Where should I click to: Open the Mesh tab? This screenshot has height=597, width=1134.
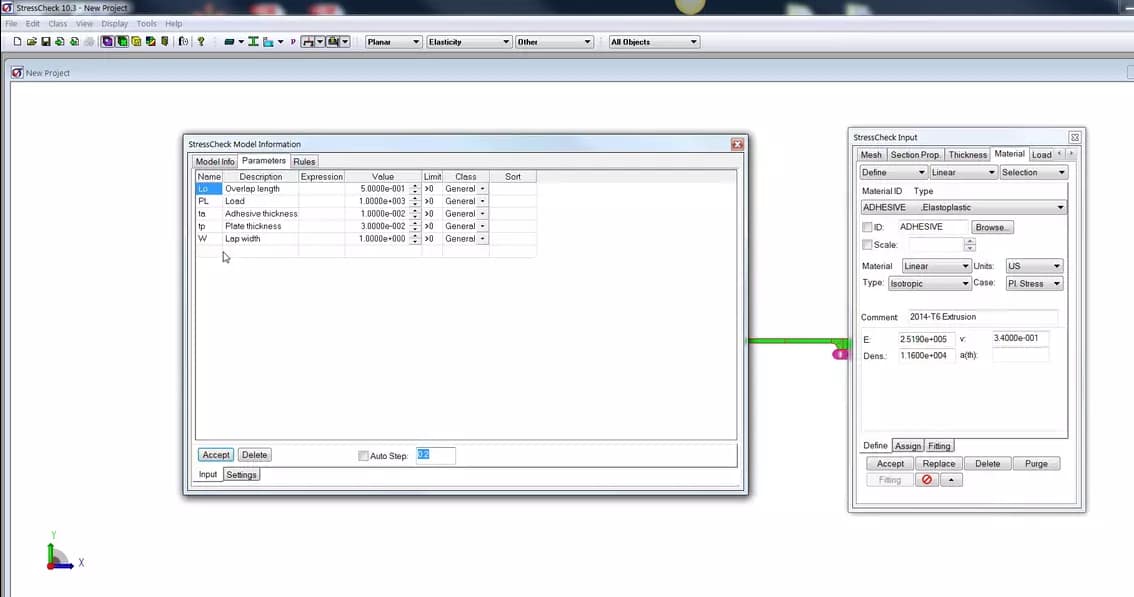click(x=870, y=154)
